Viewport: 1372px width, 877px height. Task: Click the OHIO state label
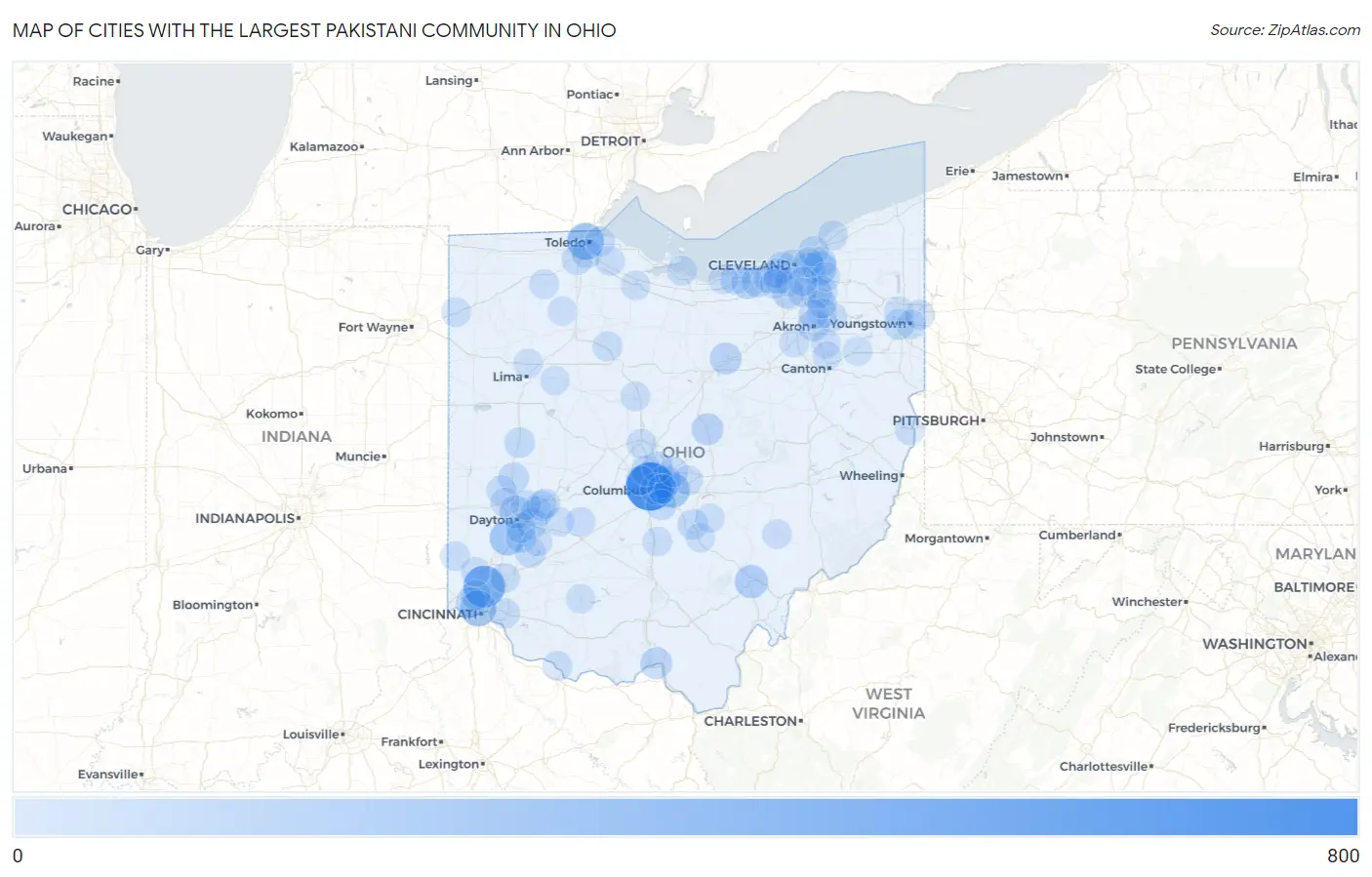click(x=683, y=453)
